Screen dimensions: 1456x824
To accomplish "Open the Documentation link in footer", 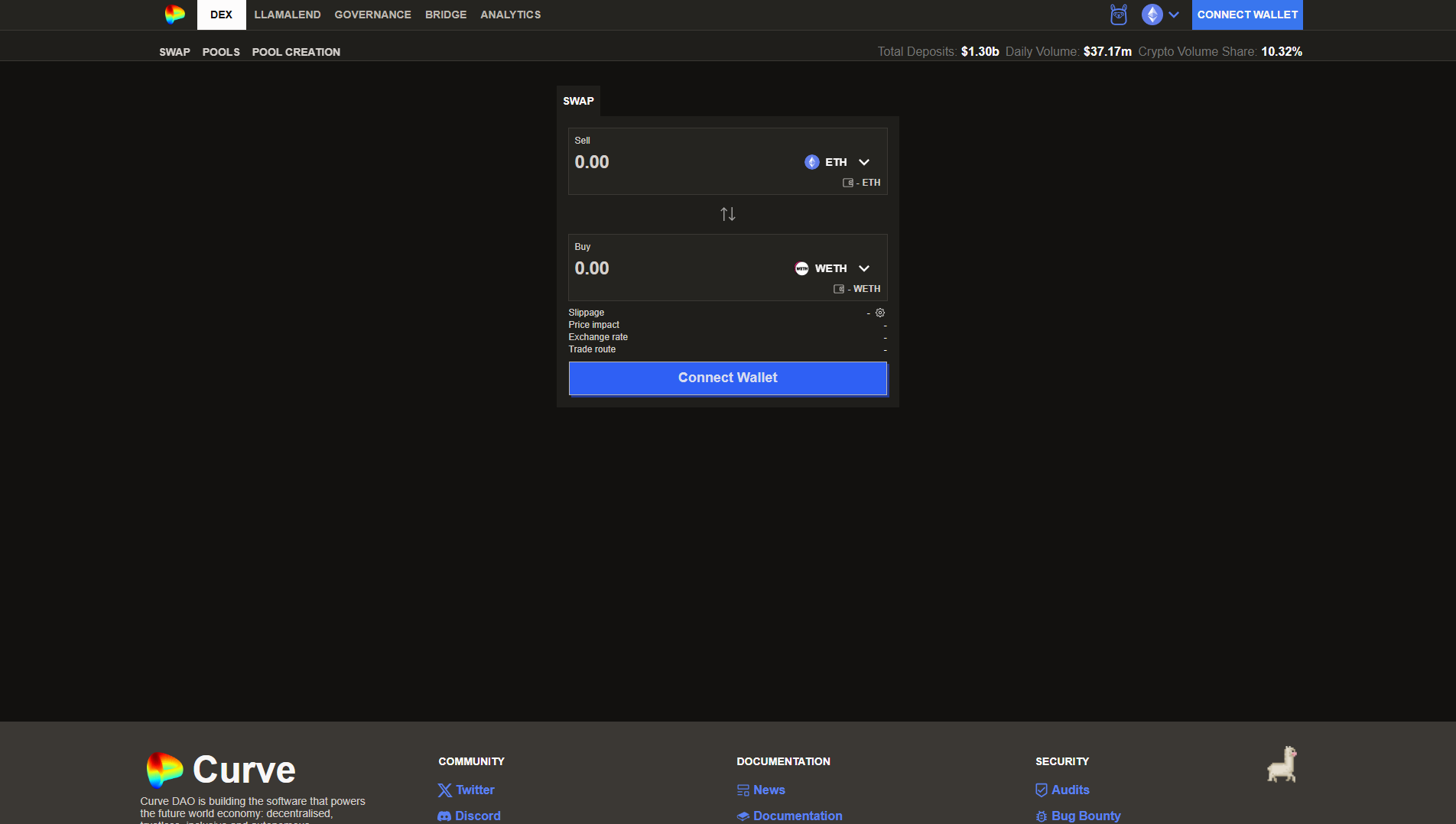I will (x=789, y=816).
